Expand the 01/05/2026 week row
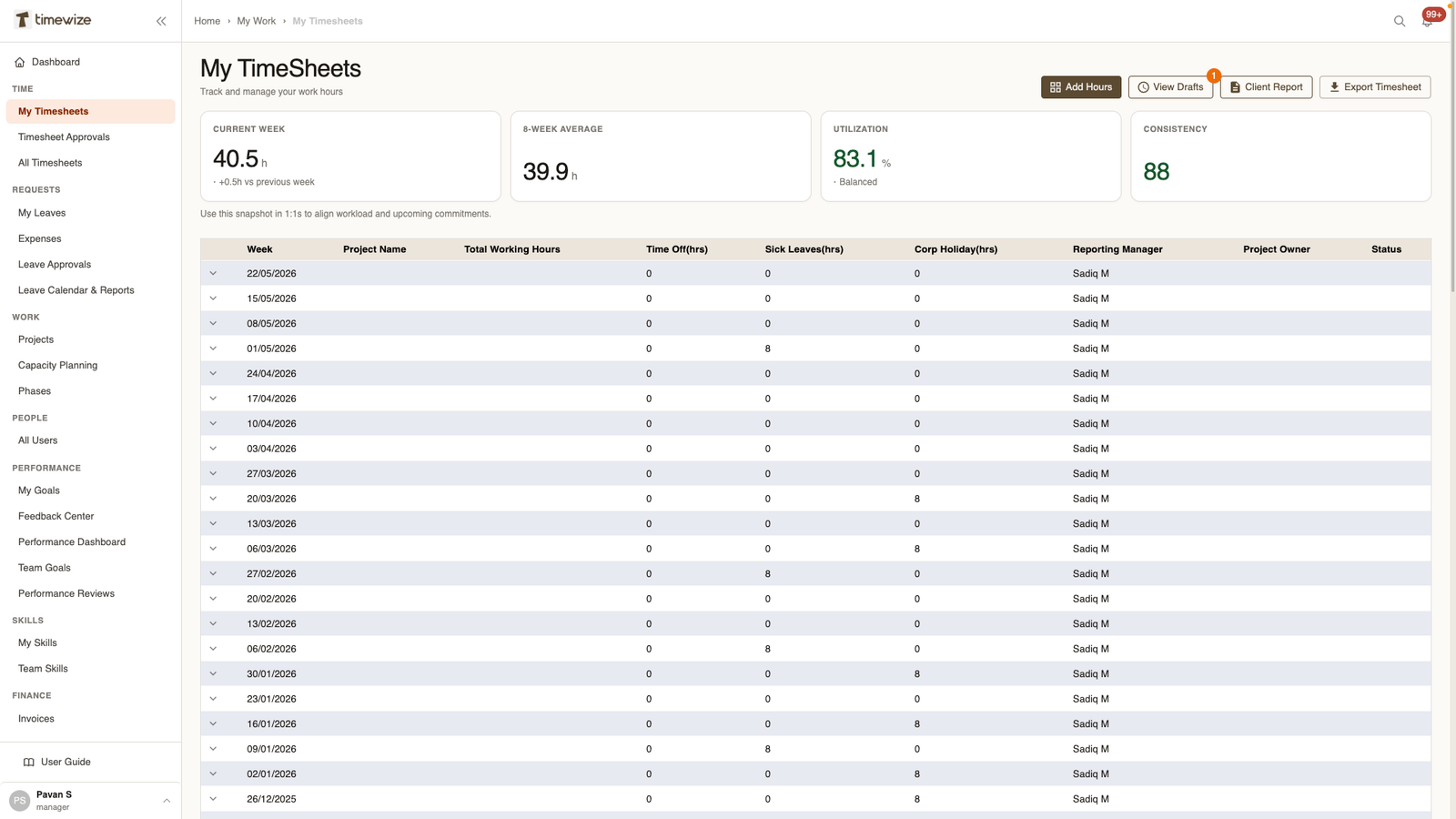Screen dimensions: 1456x819 pos(213,349)
